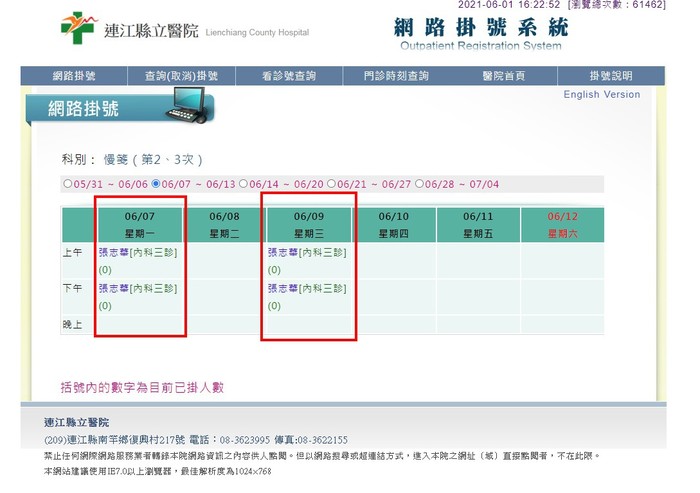Select the 06/21 ~ 06/27 week radio button
The height and width of the screenshot is (493, 700).
pos(331,184)
